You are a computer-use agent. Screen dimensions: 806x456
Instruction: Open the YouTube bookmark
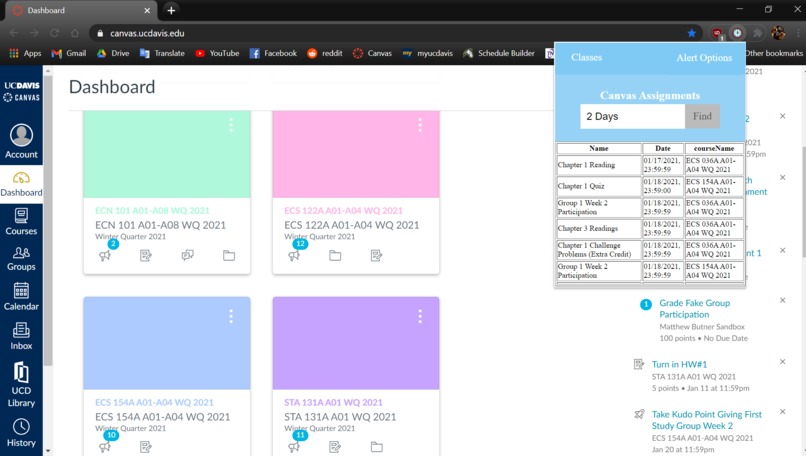coord(217,53)
